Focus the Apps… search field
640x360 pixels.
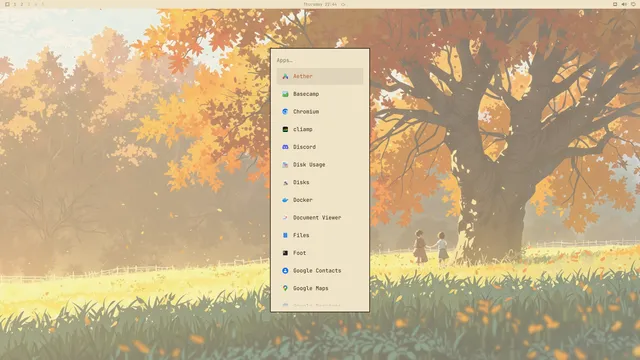point(320,60)
